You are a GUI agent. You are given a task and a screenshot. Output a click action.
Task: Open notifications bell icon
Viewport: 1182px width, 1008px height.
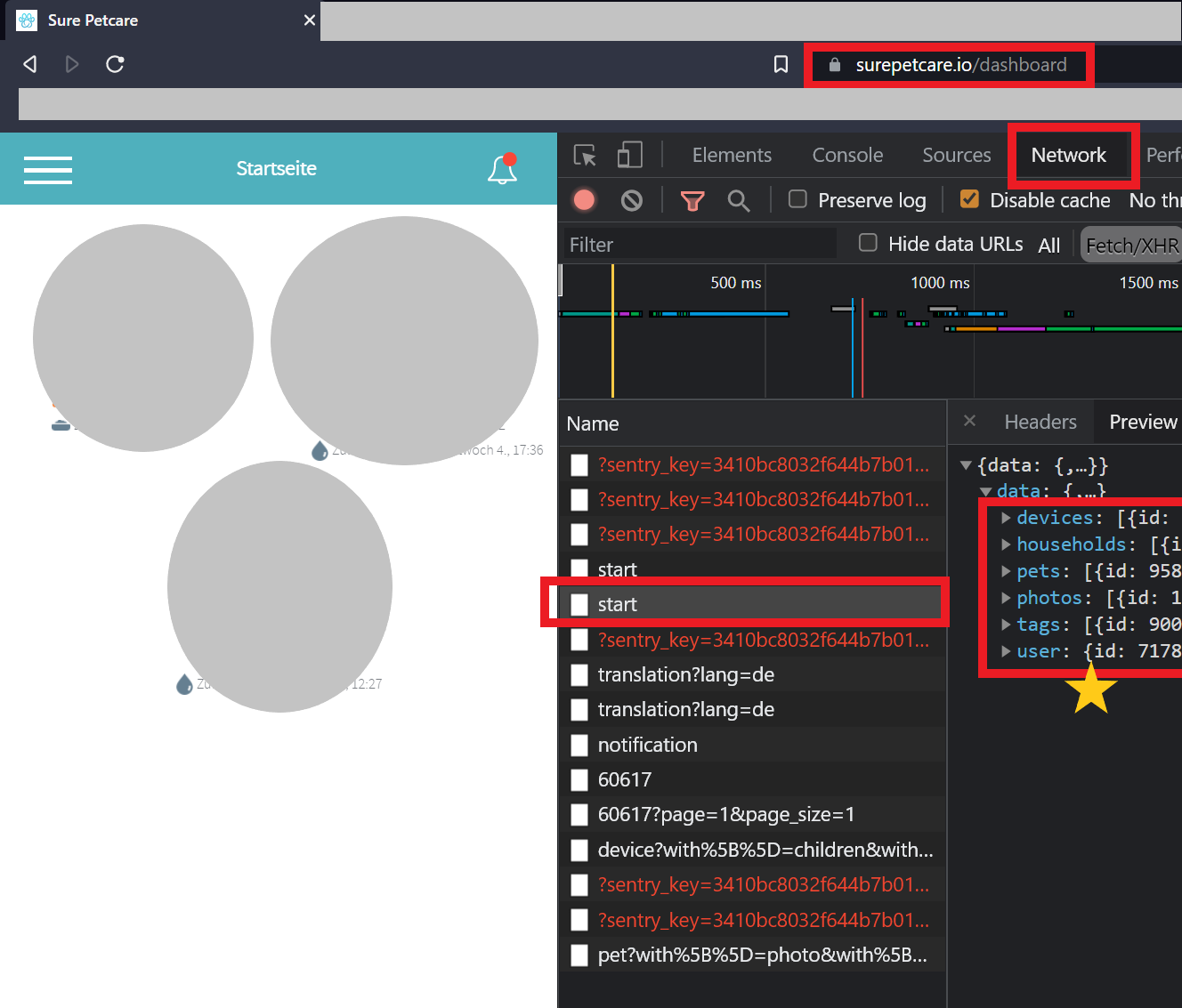[x=503, y=168]
